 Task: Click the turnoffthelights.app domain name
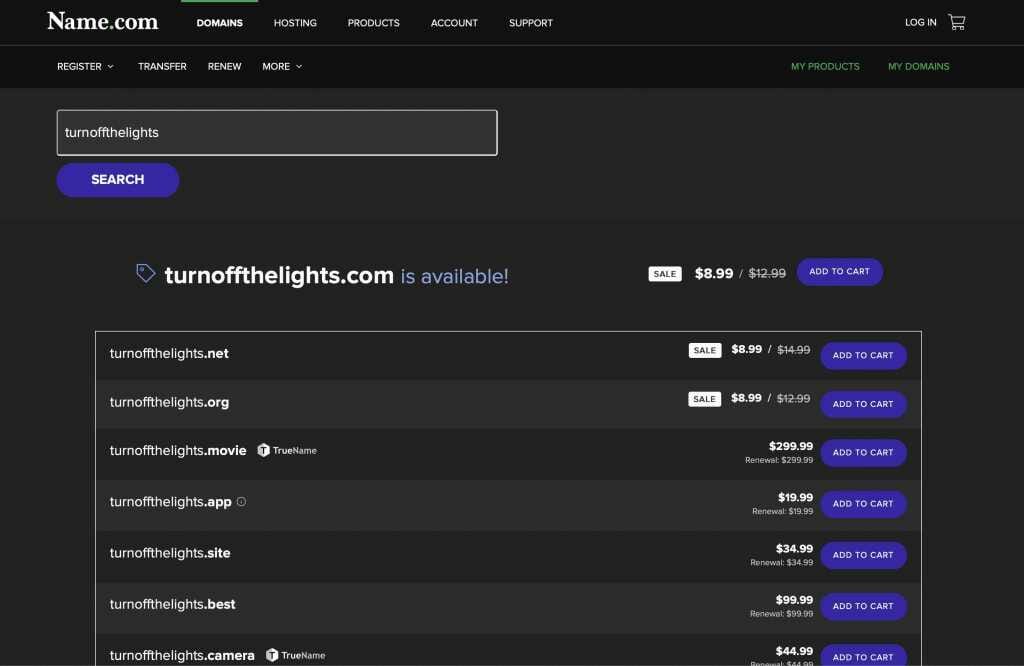click(170, 501)
